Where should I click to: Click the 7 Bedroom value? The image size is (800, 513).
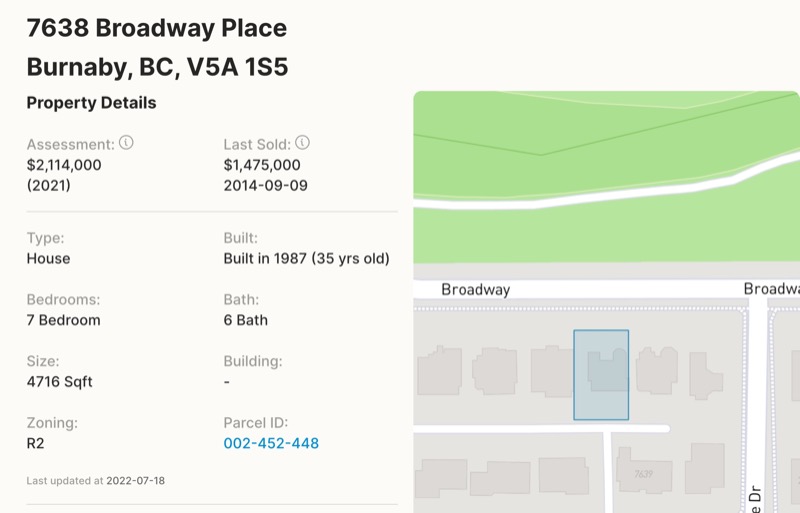tap(63, 320)
